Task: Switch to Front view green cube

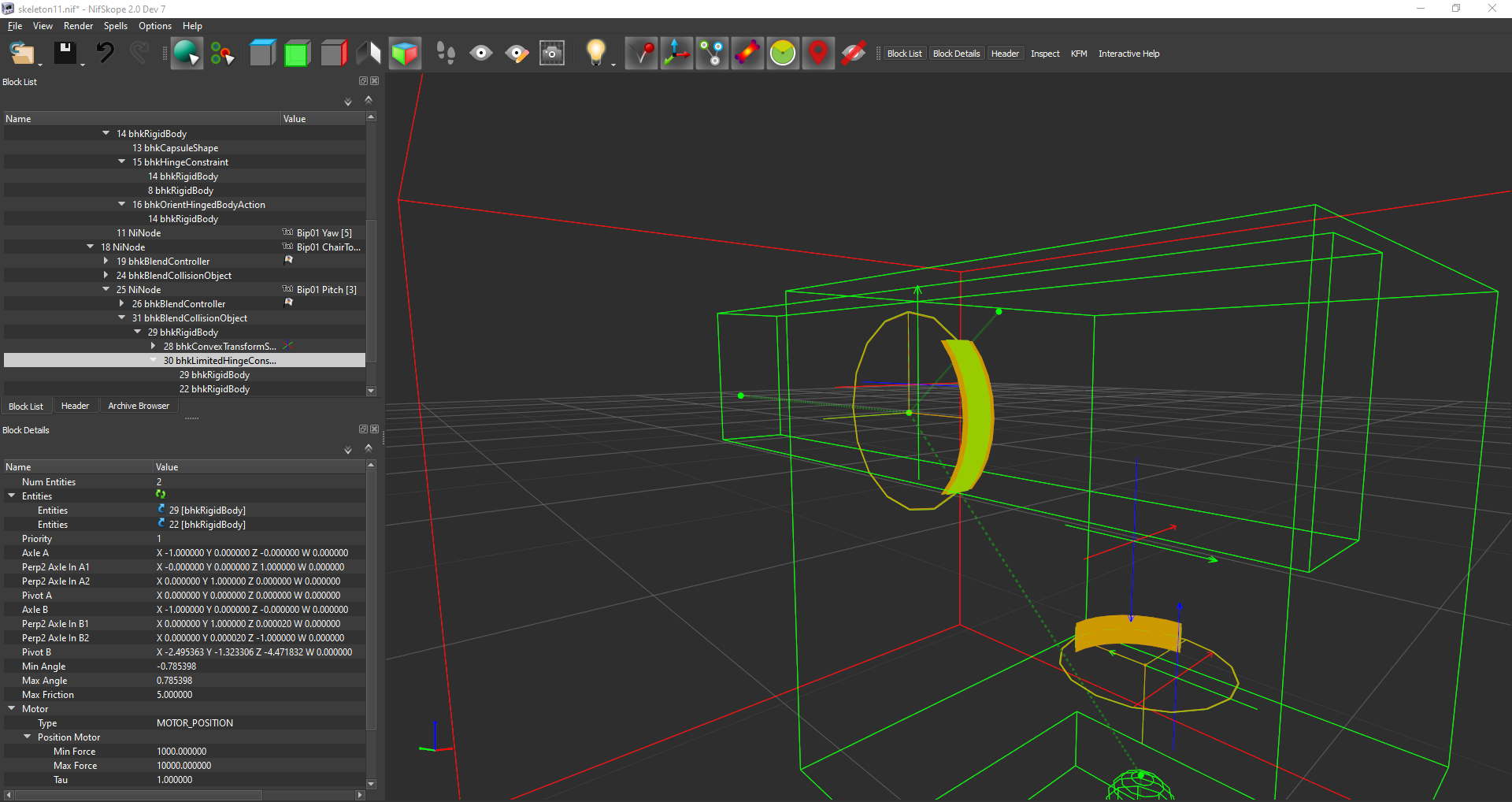Action: pyautogui.click(x=297, y=54)
